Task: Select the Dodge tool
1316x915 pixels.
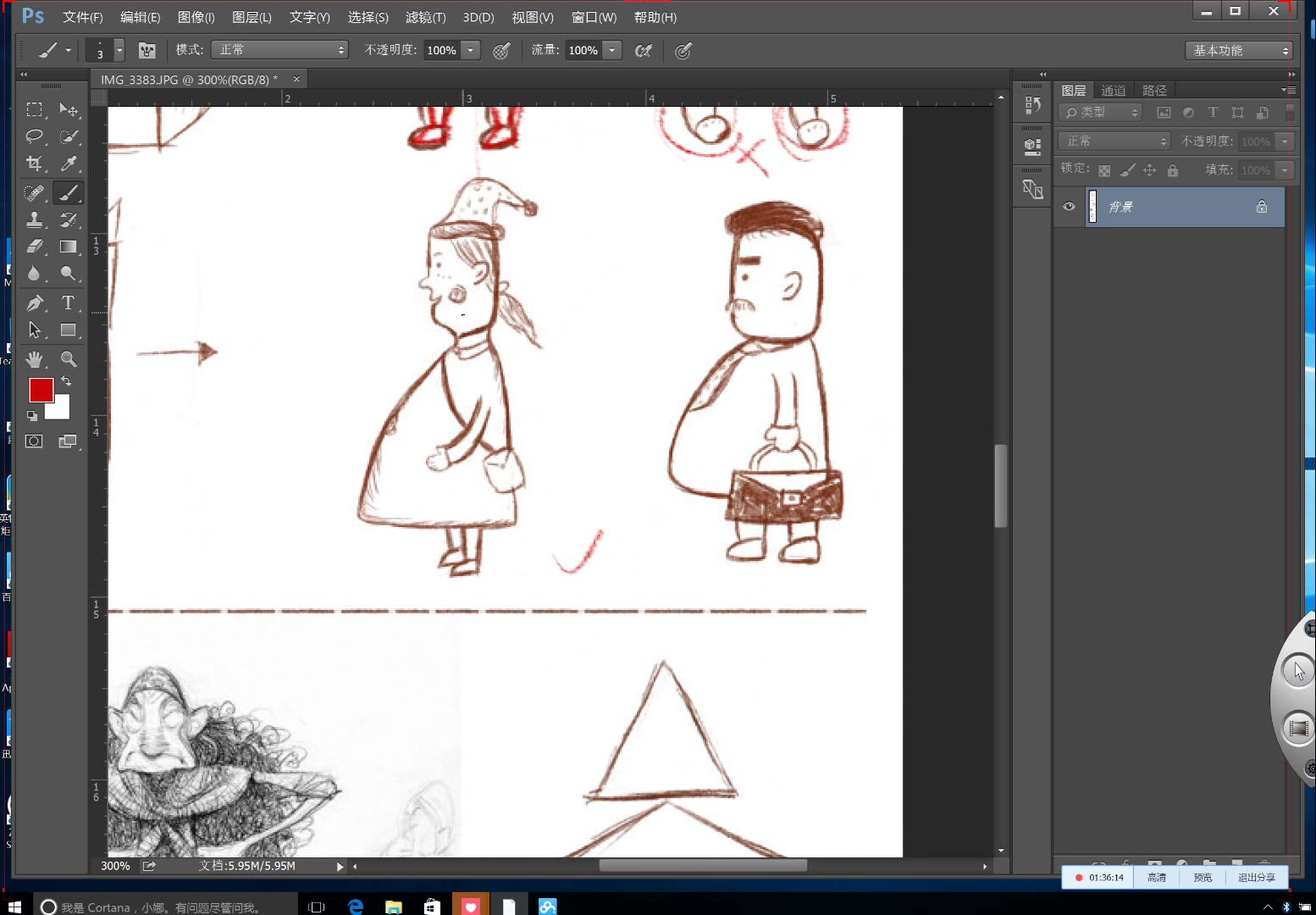Action: pyautogui.click(x=69, y=274)
